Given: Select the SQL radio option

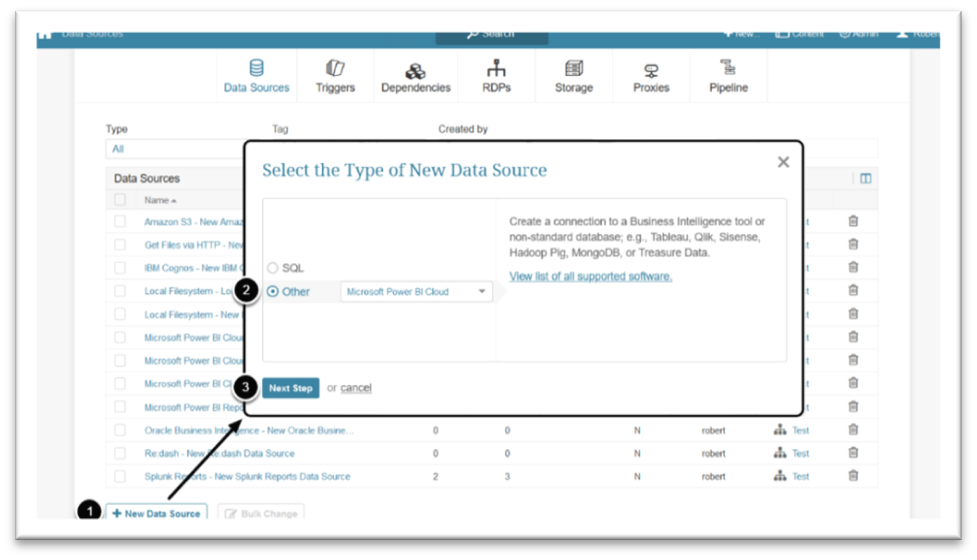Looking at the screenshot, I should [x=272, y=268].
